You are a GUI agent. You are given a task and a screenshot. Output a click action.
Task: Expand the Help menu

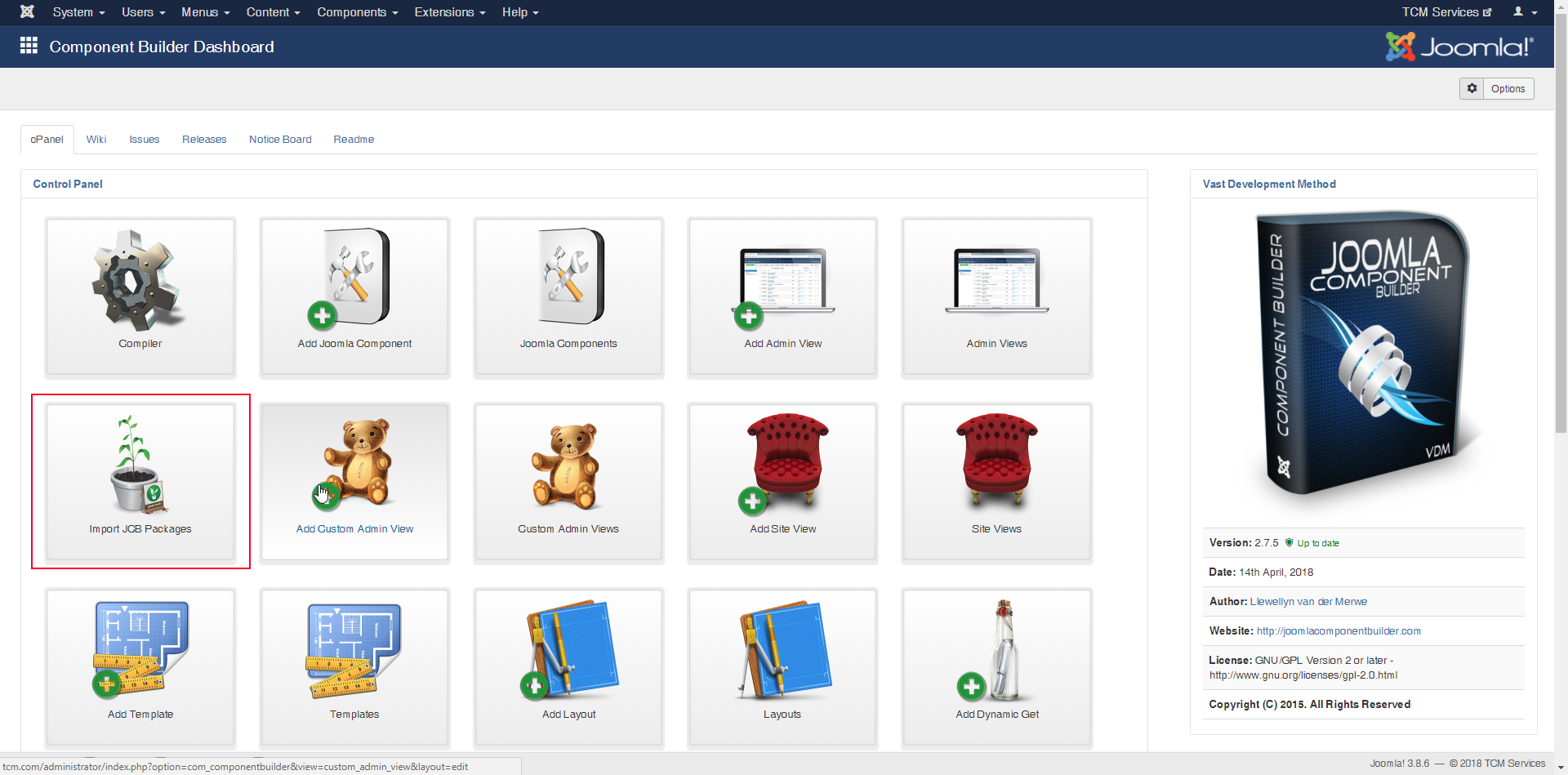520,12
